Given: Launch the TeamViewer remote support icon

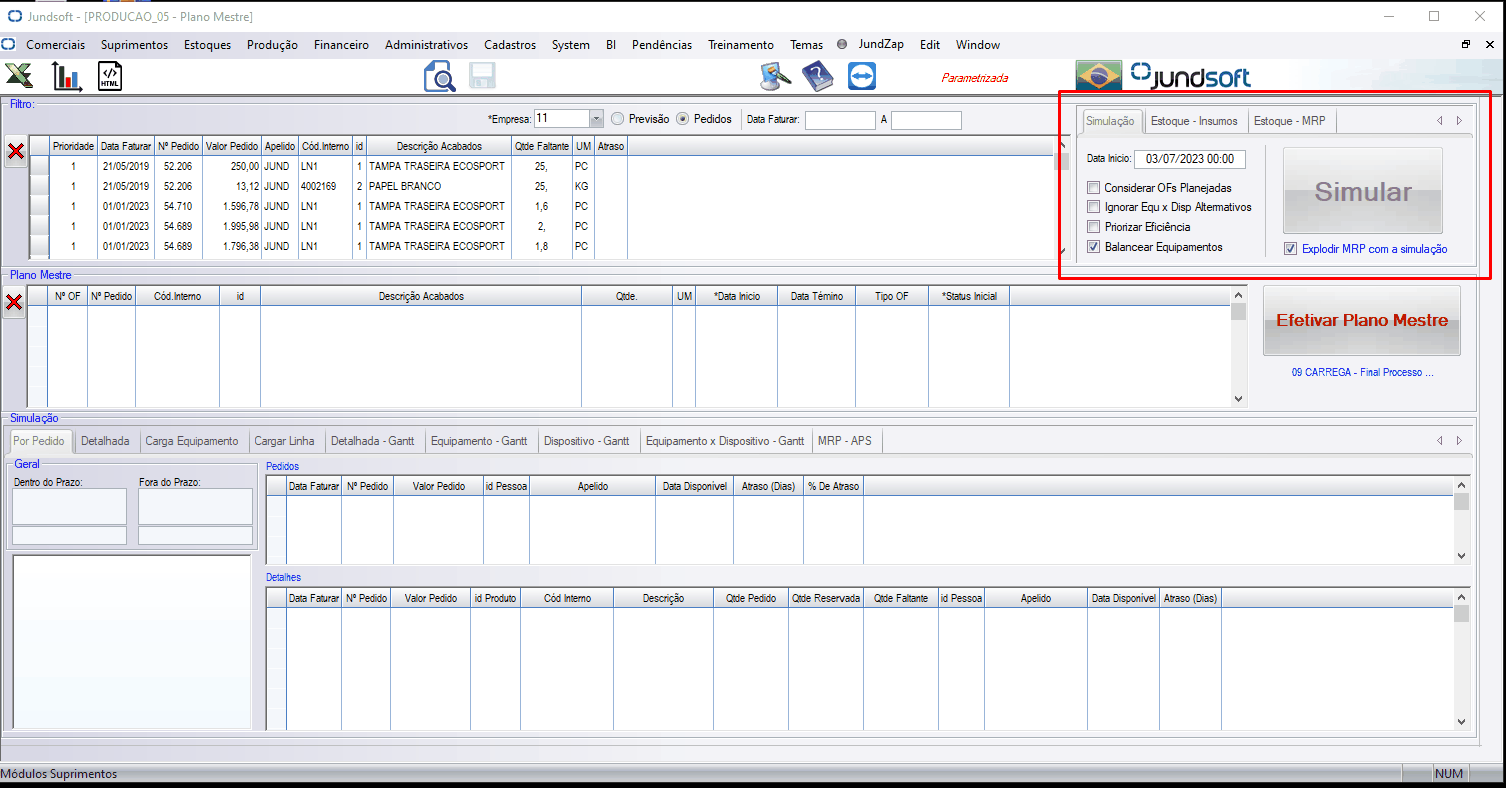Looking at the screenshot, I should pyautogui.click(x=861, y=77).
